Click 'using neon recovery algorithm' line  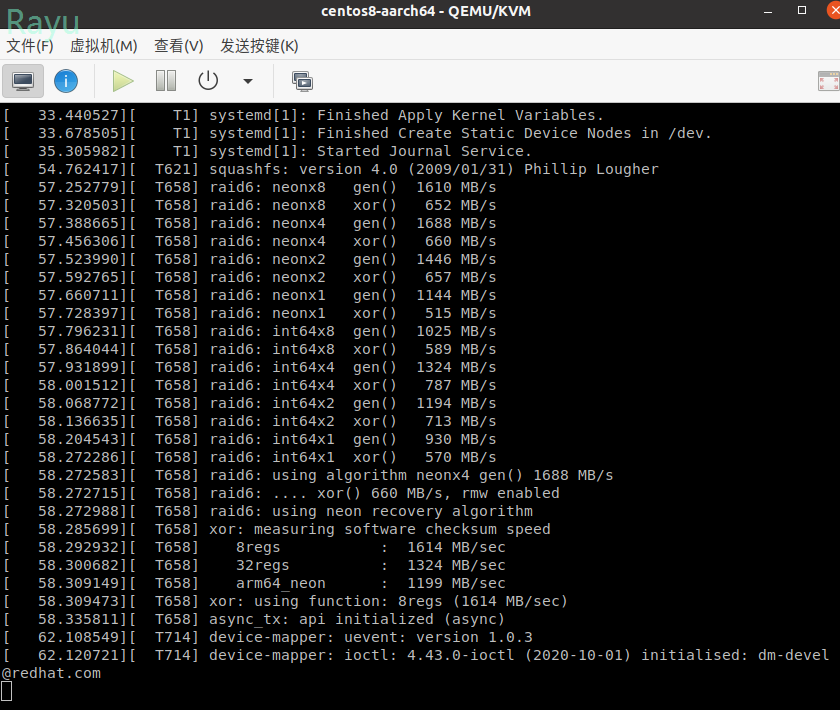268,511
